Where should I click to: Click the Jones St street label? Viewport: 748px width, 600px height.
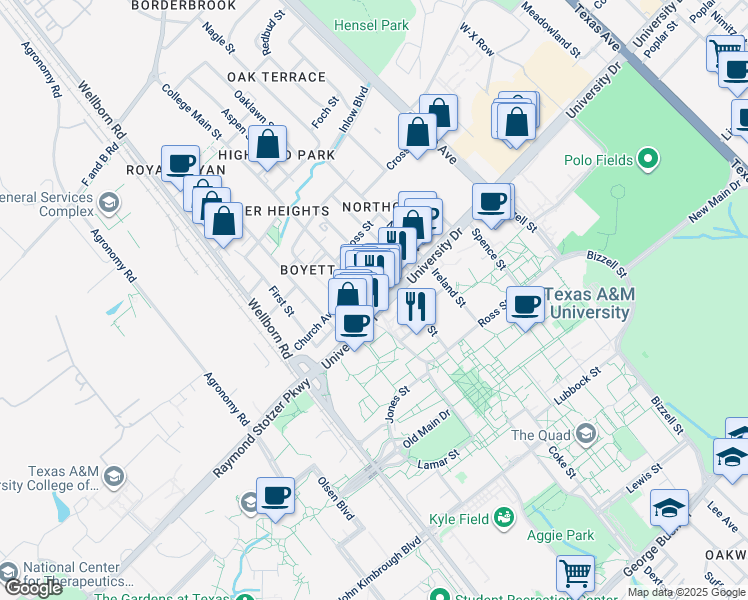coord(397,404)
